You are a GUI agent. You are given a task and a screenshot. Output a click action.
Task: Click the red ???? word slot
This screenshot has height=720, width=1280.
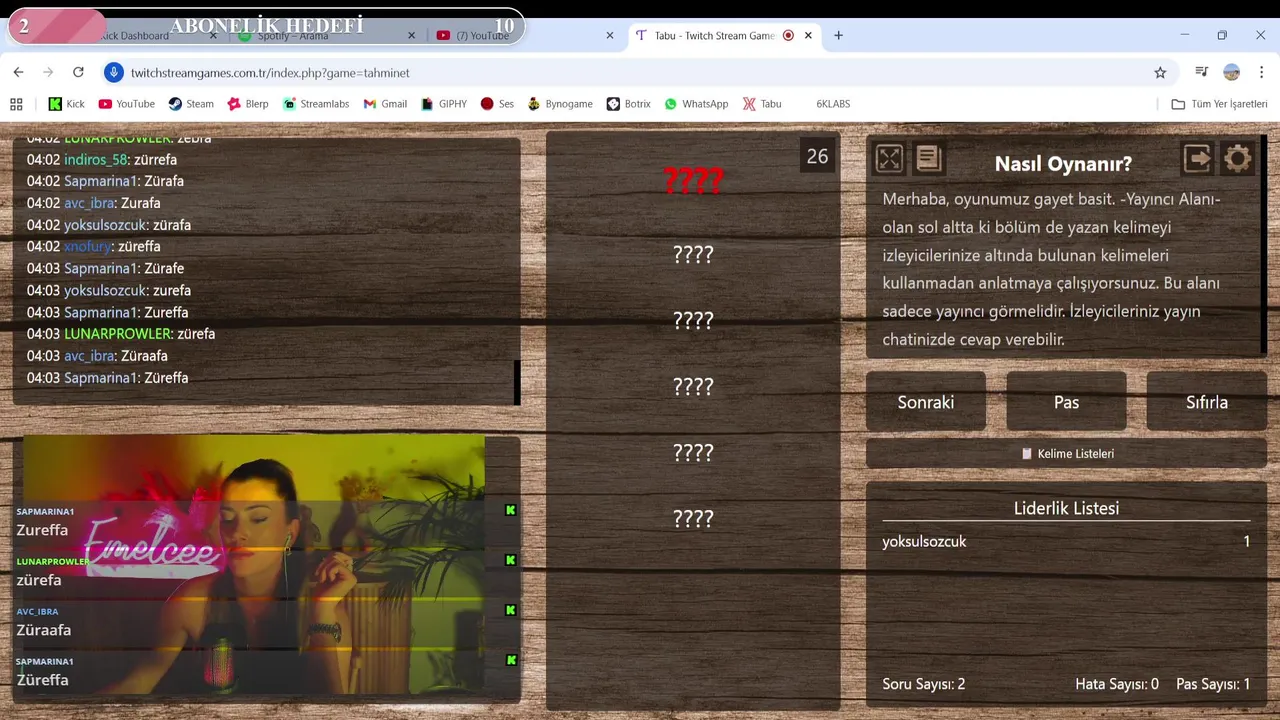tap(693, 181)
